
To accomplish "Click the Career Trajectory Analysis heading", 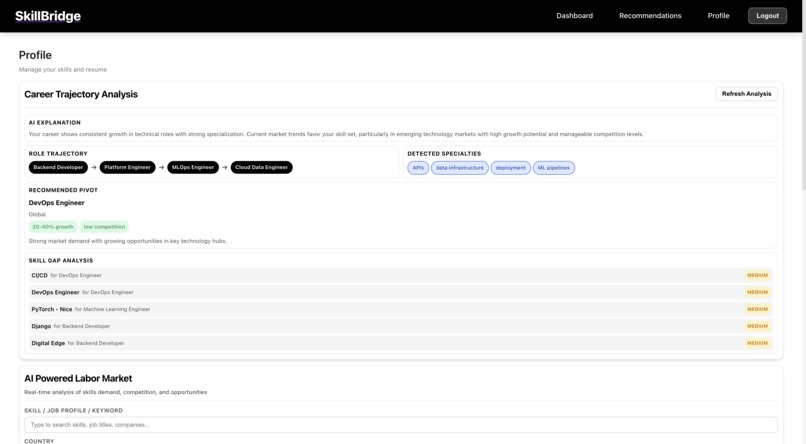I will tap(81, 95).
